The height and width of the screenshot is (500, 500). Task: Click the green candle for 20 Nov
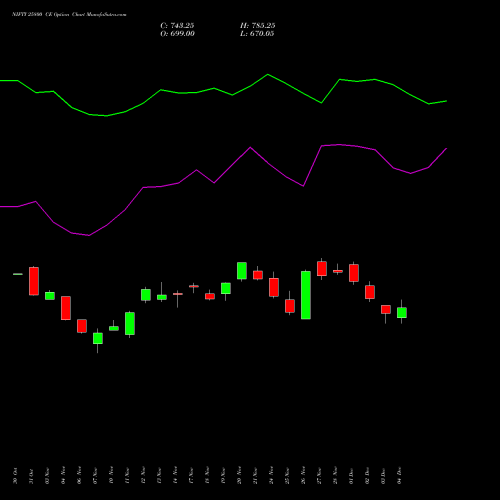(x=242, y=271)
